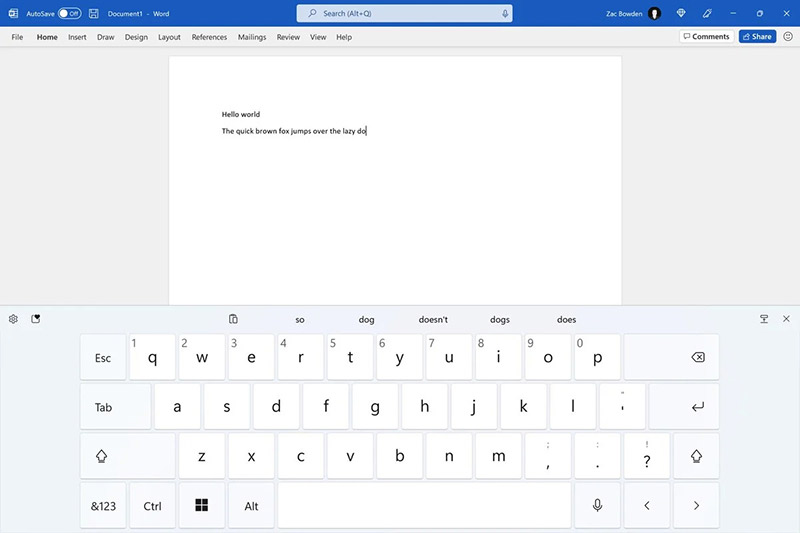The image size is (800, 533).
Task: Open the Microsoft Premium diamond icon
Action: click(x=681, y=13)
